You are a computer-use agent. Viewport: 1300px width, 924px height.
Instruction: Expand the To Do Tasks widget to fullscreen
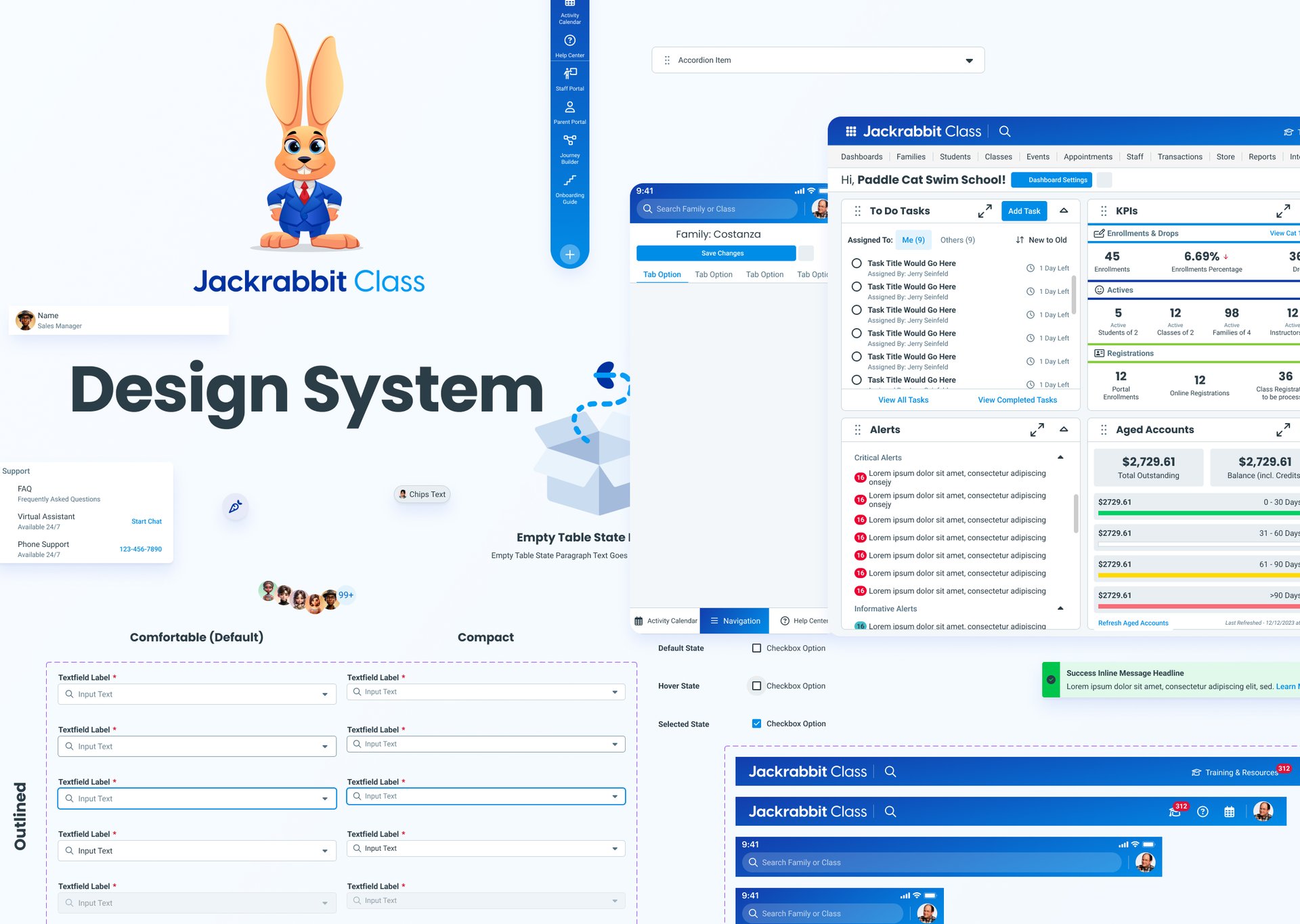(x=984, y=211)
